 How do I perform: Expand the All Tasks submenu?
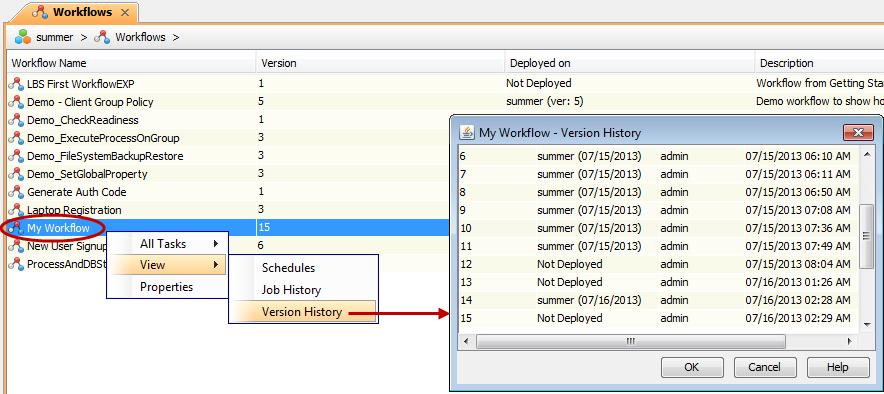[215, 244]
